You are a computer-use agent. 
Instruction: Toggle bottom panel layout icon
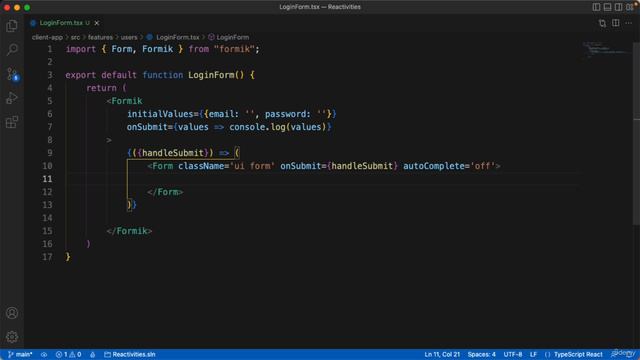[607, 7]
